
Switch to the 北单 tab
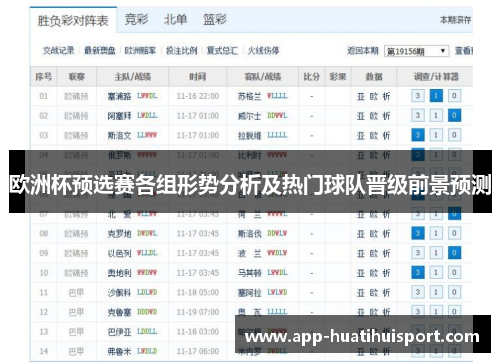coord(175,19)
